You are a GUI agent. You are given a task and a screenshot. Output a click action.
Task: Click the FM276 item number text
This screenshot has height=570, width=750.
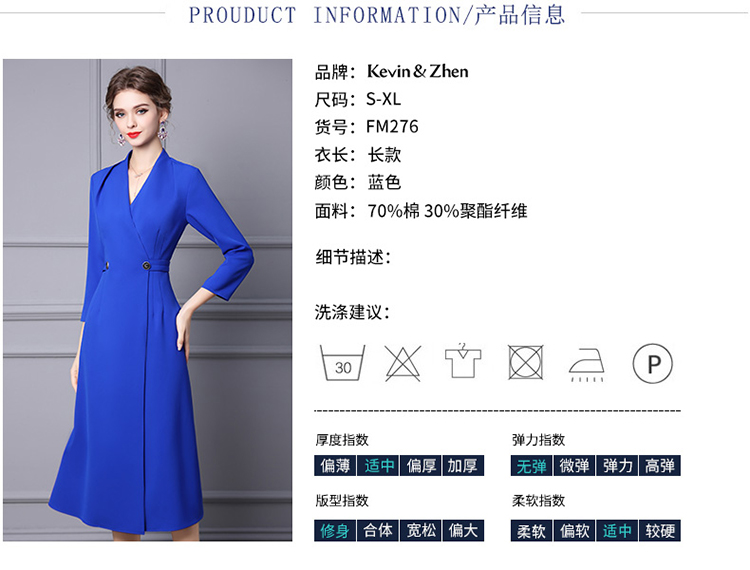(x=392, y=127)
